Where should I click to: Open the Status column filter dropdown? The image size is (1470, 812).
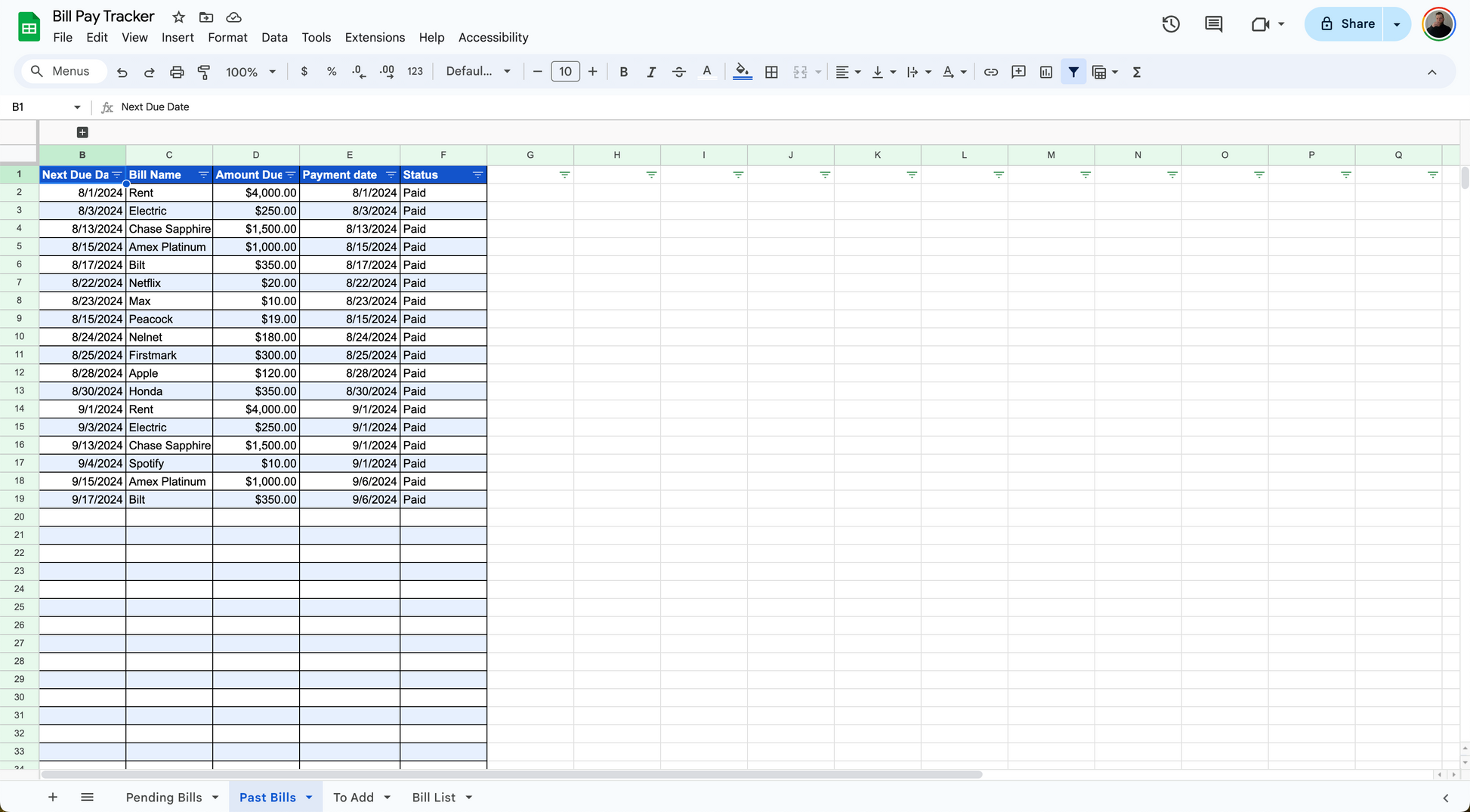[477, 174]
